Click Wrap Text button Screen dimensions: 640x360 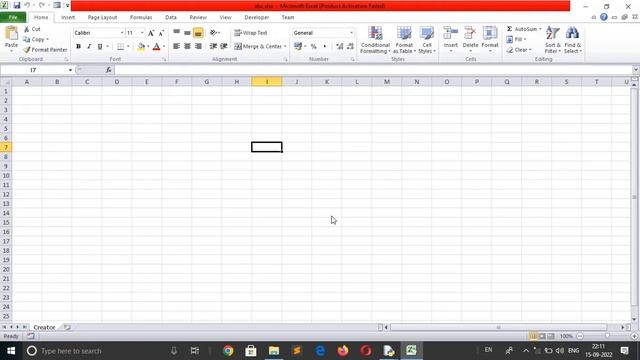click(251, 33)
